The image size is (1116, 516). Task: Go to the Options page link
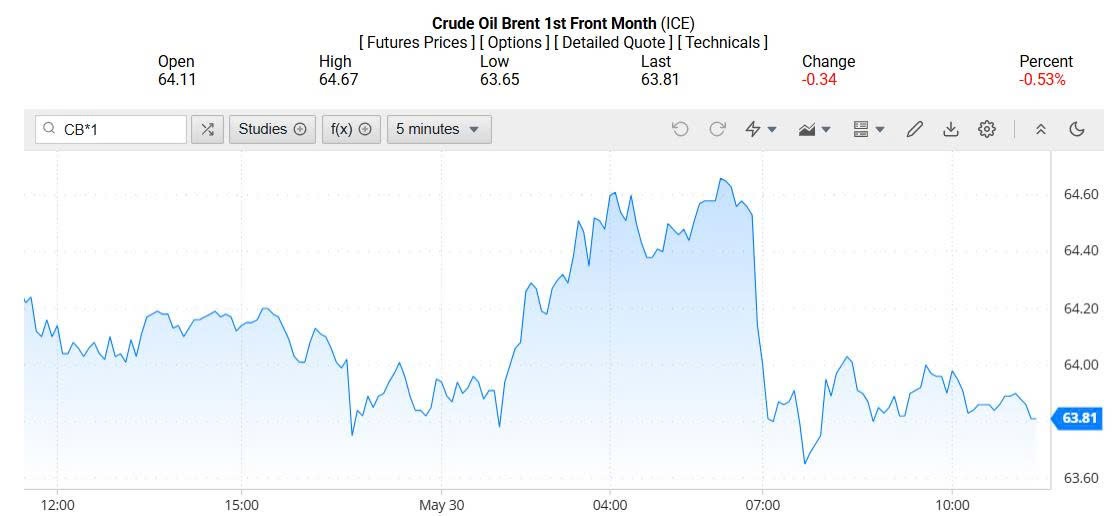515,42
